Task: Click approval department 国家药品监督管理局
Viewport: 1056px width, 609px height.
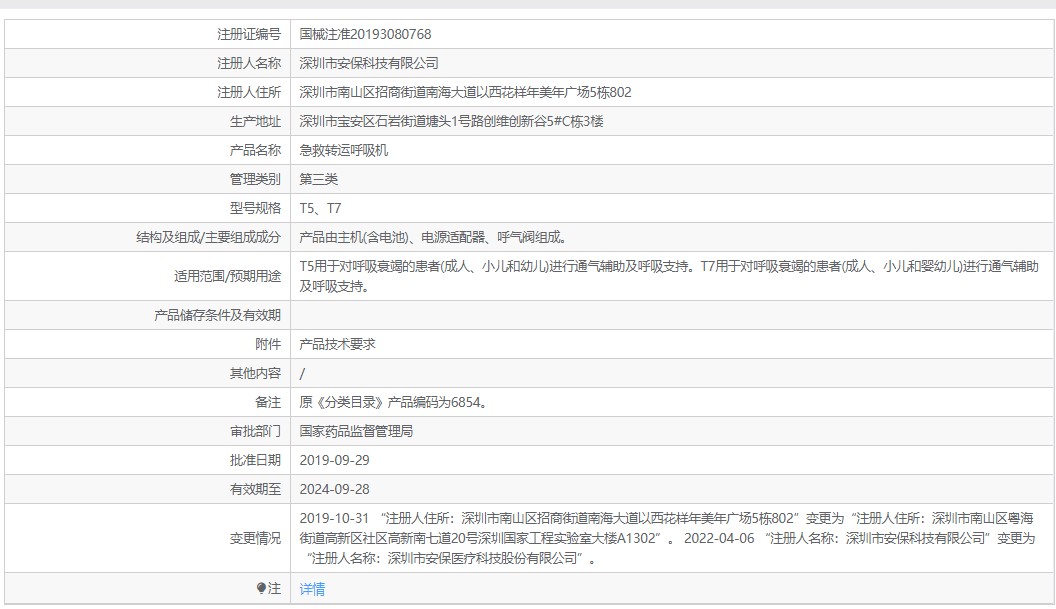Action: [x=356, y=431]
